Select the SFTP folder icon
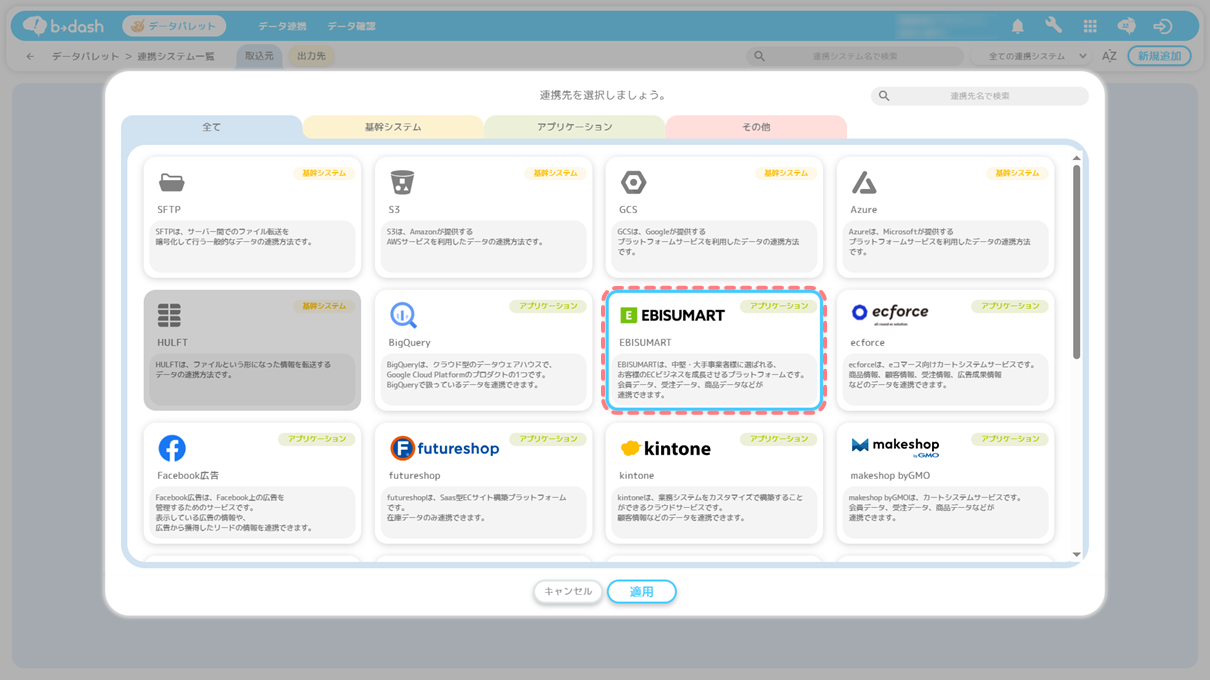 (172, 183)
